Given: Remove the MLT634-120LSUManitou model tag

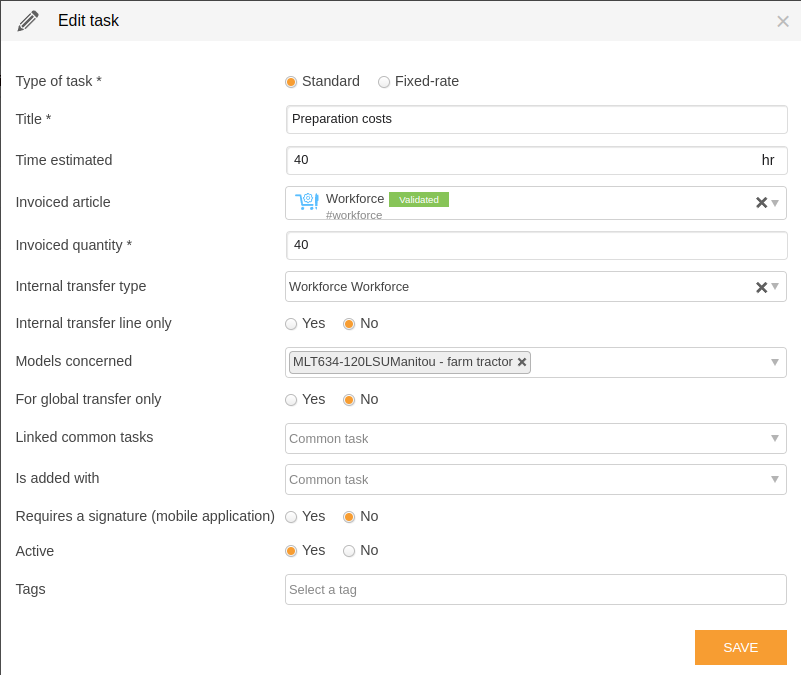Looking at the screenshot, I should pyautogui.click(x=522, y=362).
